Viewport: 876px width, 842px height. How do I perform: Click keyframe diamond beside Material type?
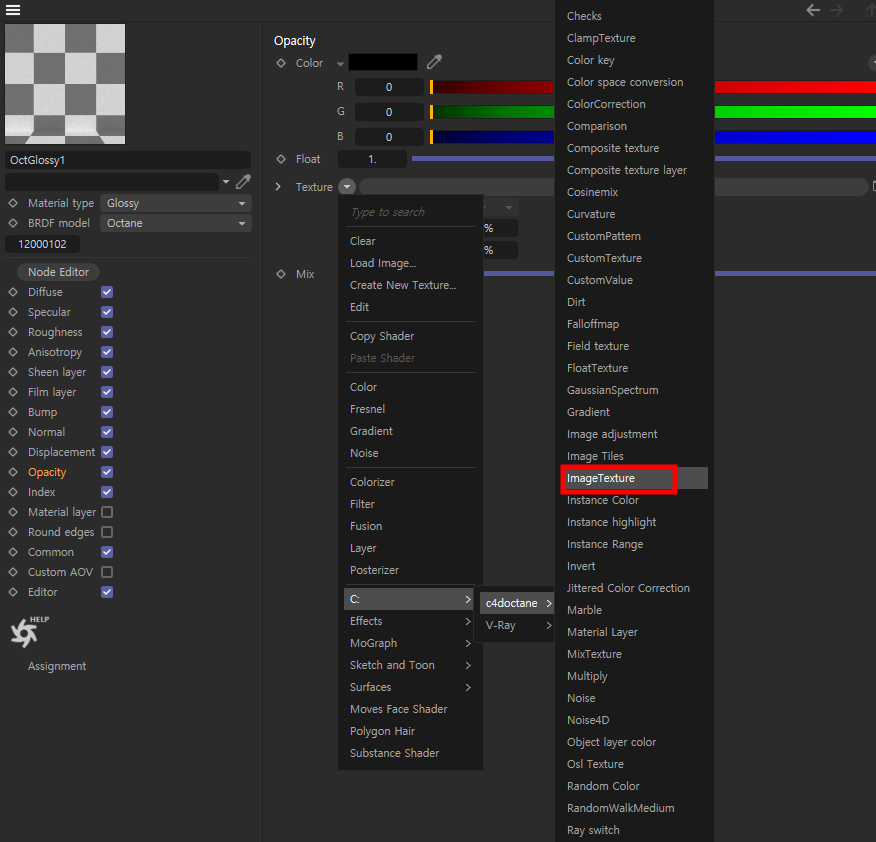pyautogui.click(x=13, y=203)
